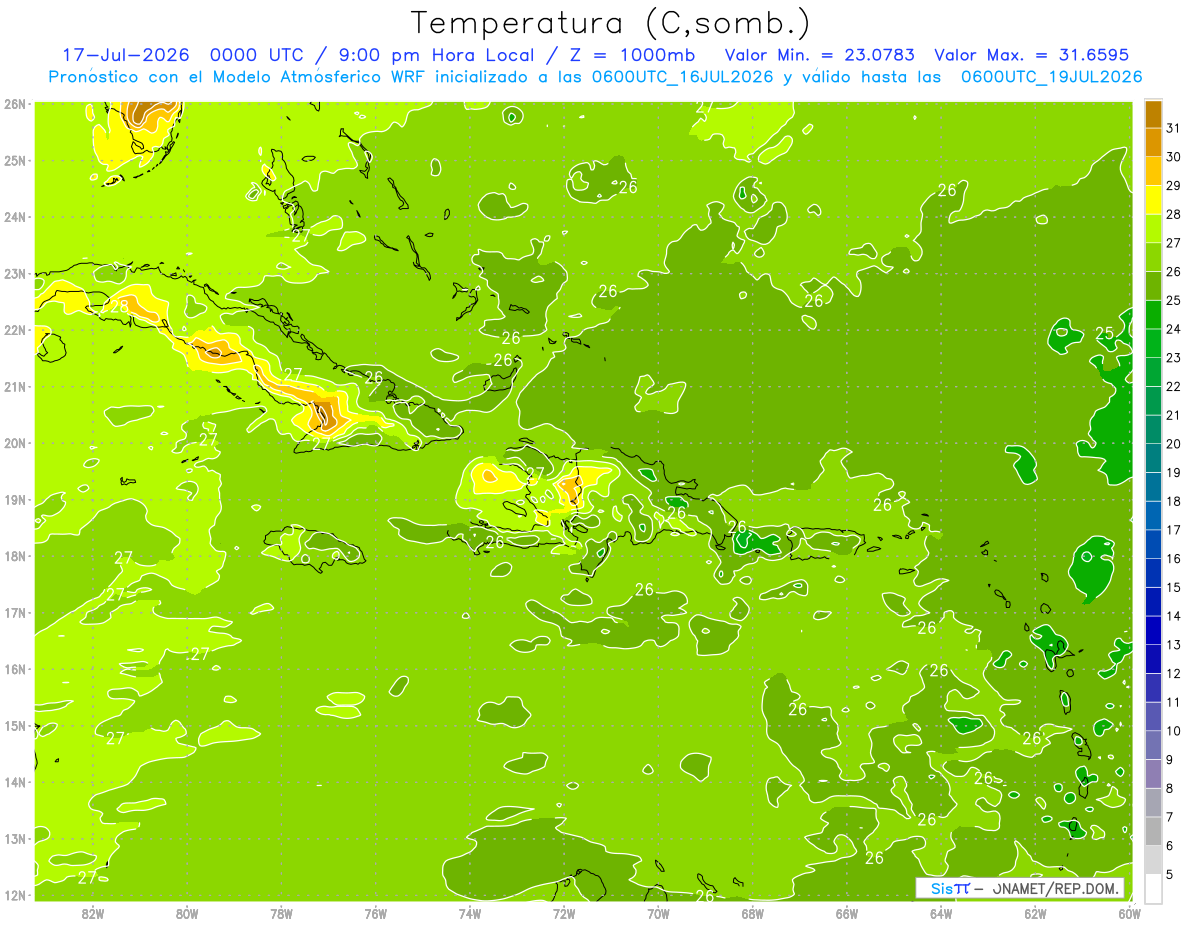Click the "16N" latitude axis label
The height and width of the screenshot is (927, 1200).
[14, 669]
